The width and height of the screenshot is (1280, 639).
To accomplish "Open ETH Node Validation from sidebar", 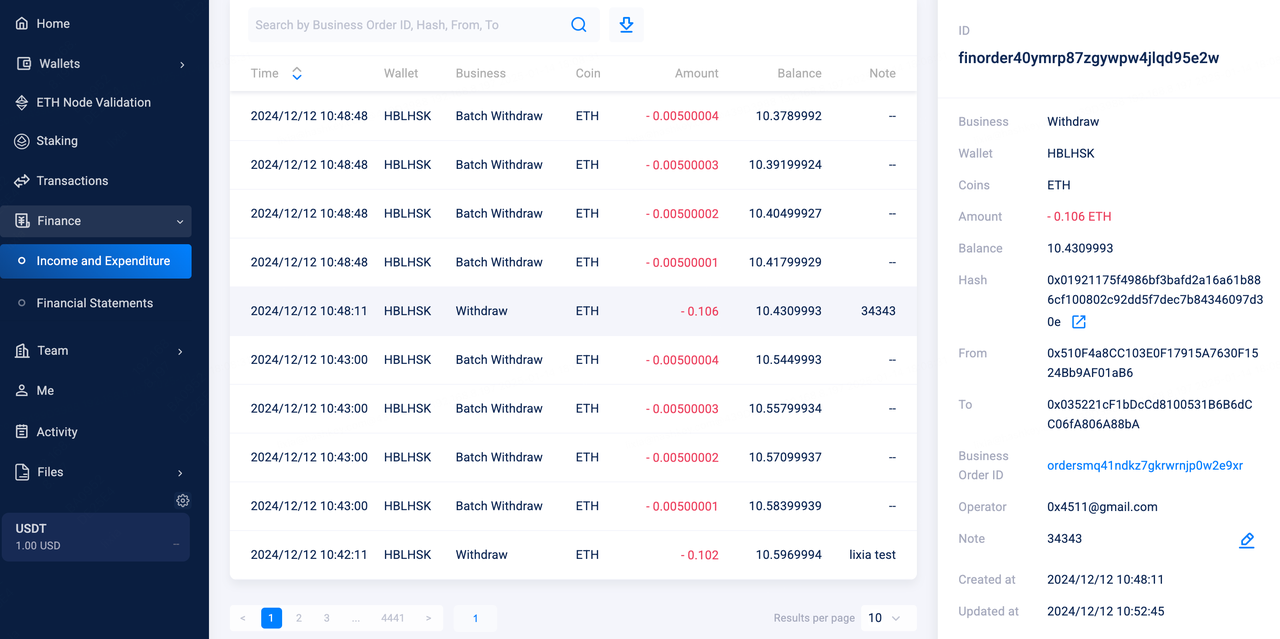I will [93, 102].
